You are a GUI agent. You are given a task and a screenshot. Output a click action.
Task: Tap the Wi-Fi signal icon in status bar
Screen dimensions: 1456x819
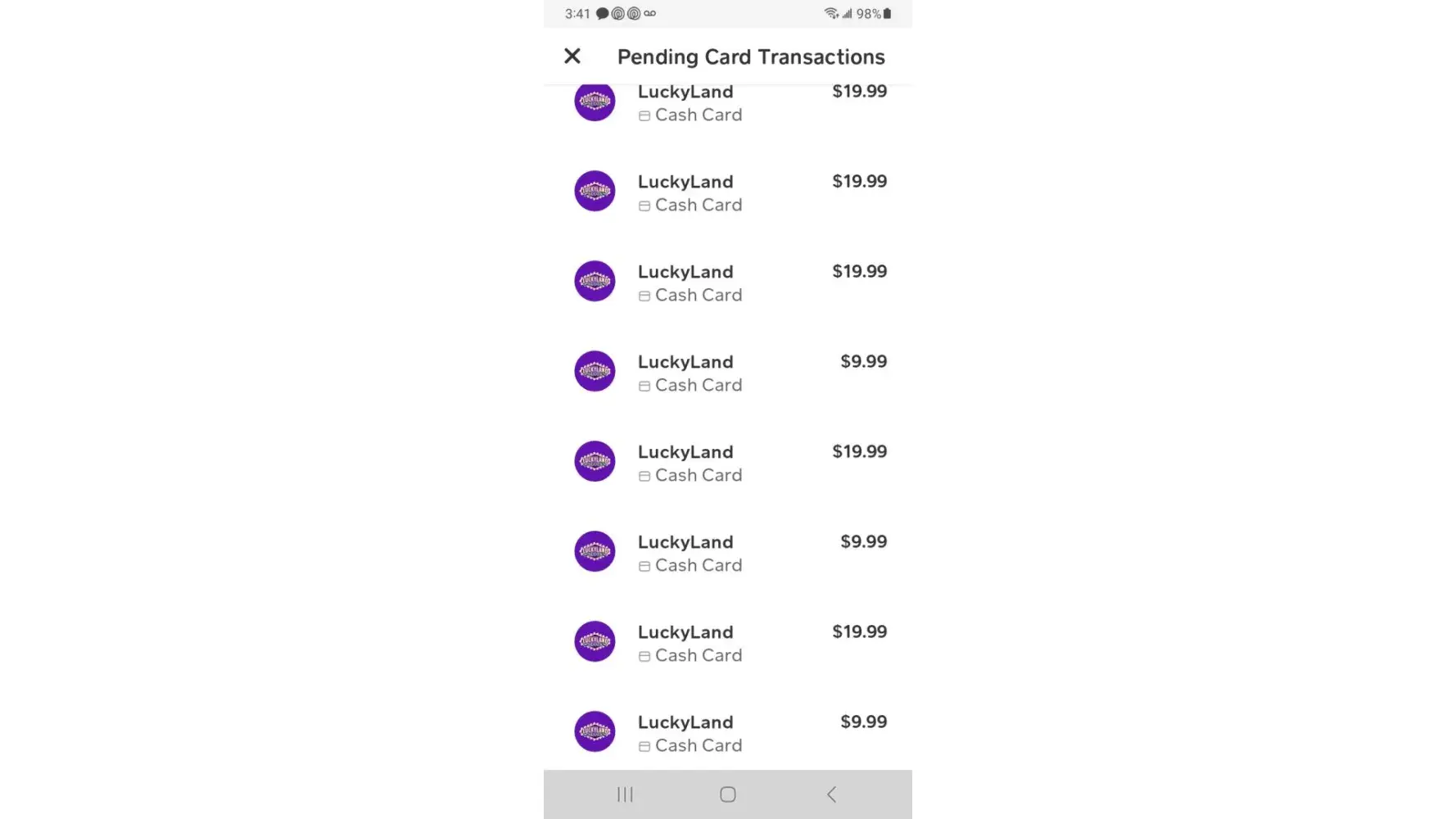pos(830,13)
